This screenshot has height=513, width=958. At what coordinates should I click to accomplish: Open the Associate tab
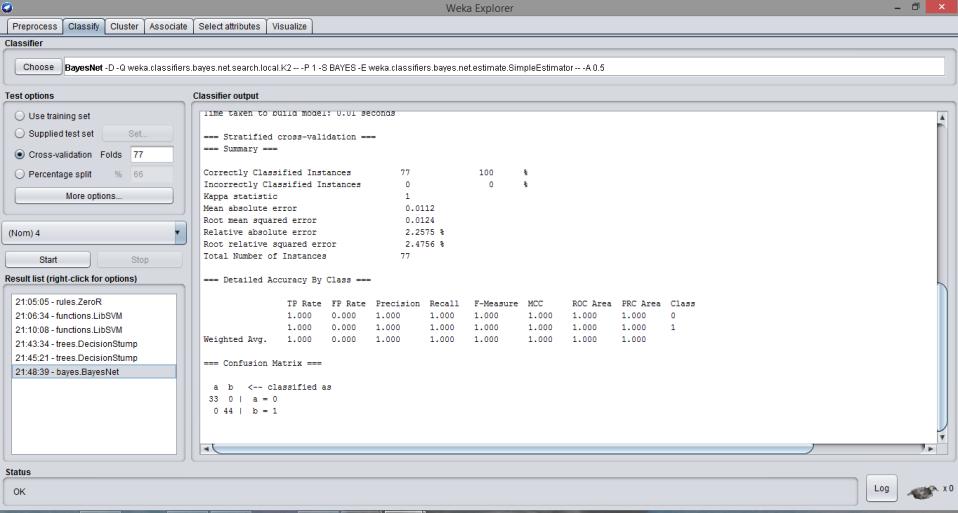coord(168,26)
